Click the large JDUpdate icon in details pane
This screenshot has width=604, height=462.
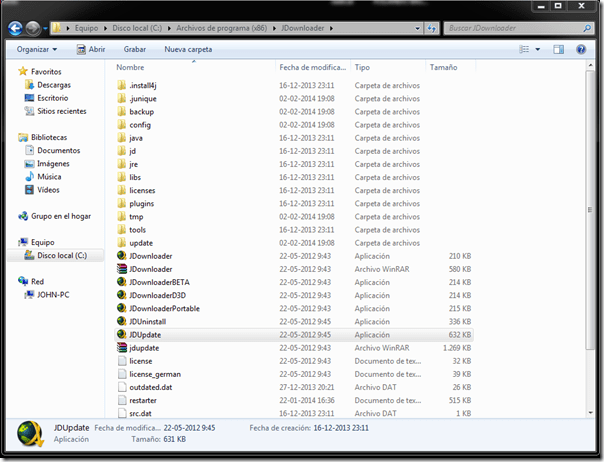pyautogui.click(x=30, y=434)
